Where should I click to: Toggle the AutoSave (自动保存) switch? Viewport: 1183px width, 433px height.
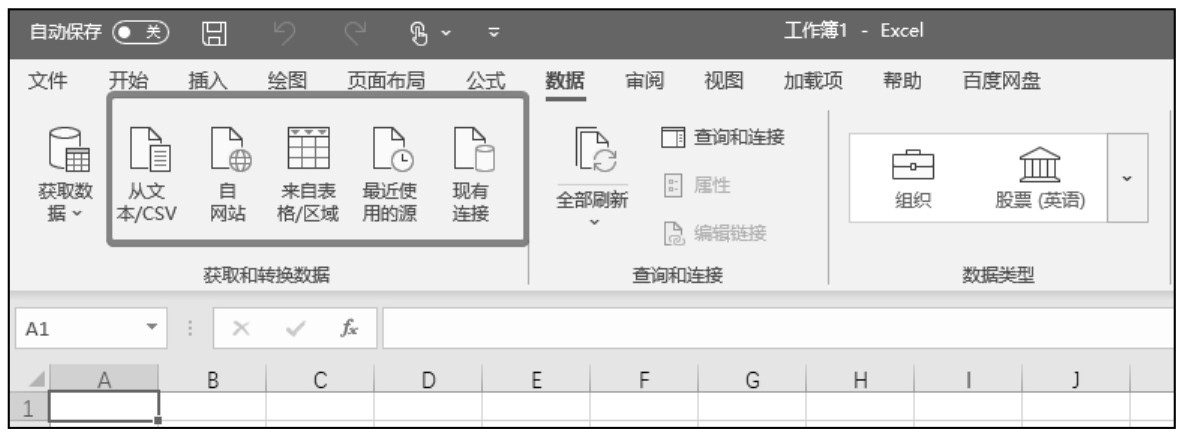[140, 32]
